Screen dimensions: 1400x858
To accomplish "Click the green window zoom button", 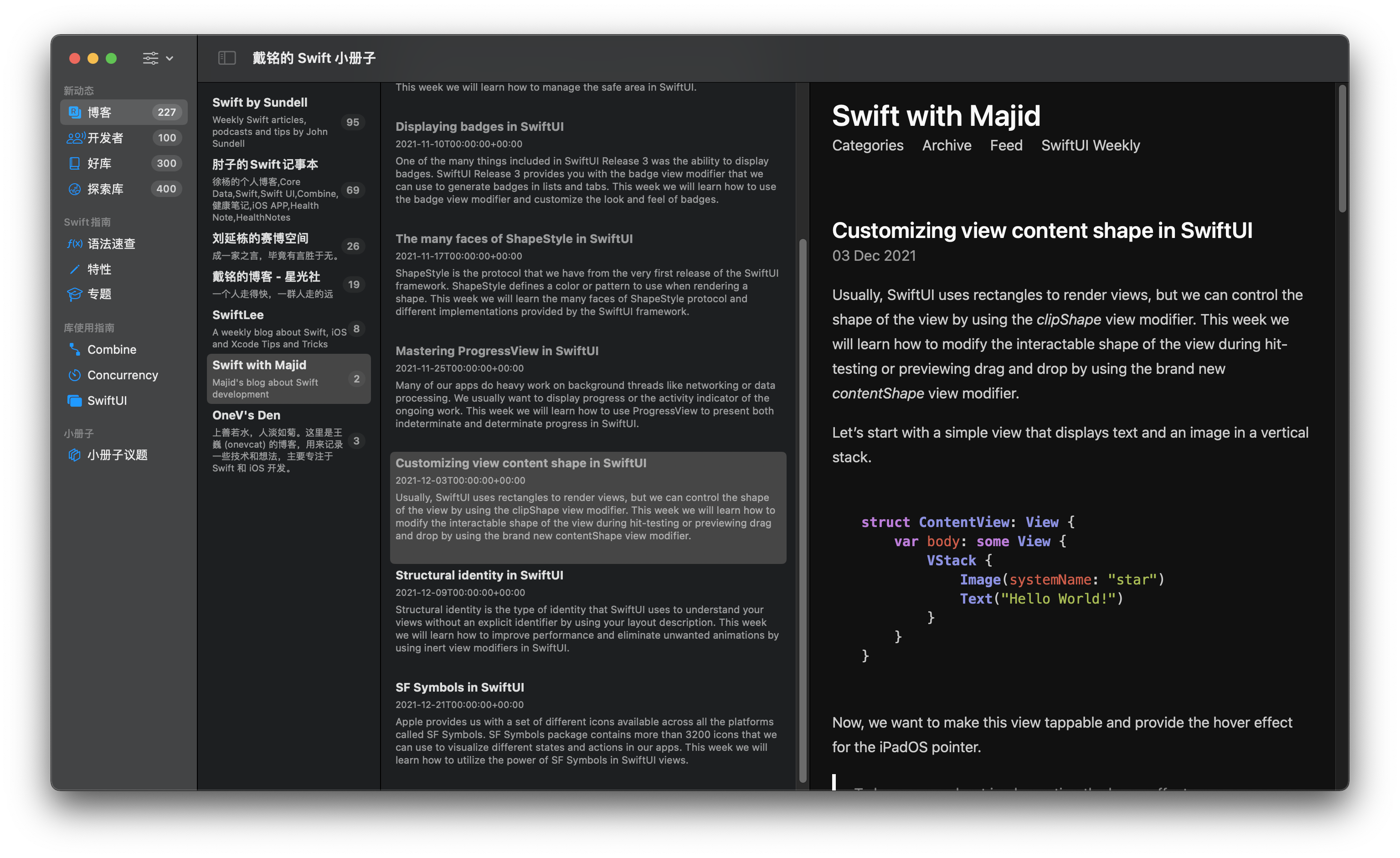I will click(x=111, y=58).
